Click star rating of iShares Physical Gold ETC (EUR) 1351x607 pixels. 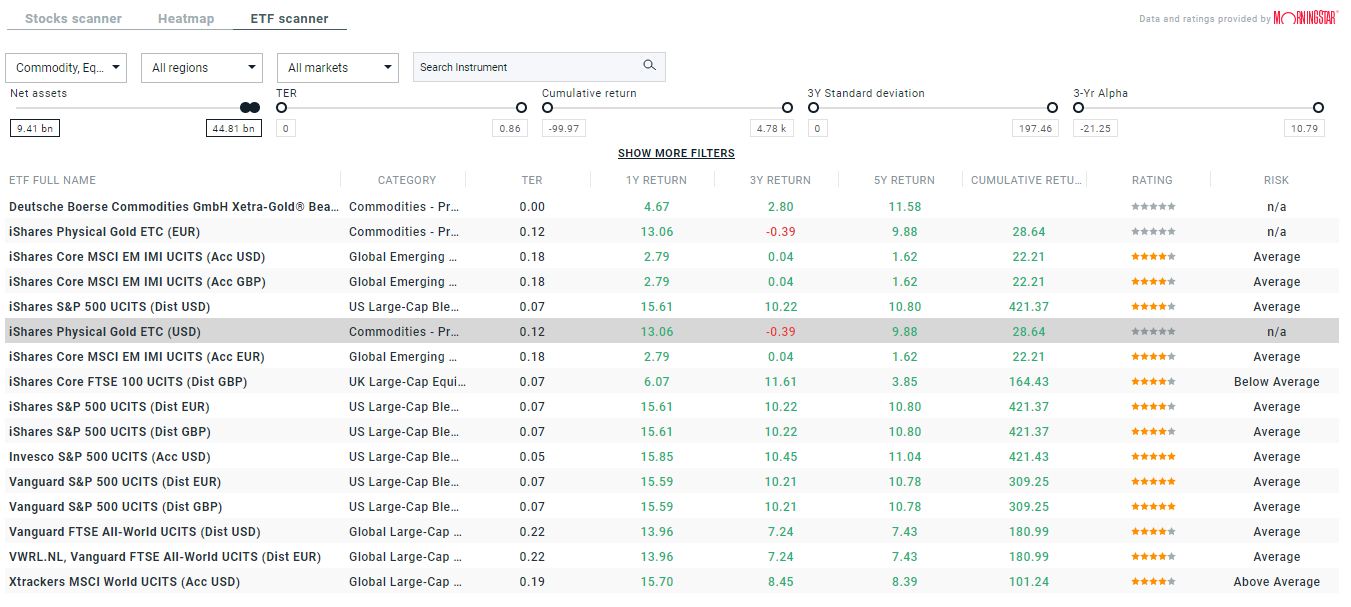tap(1152, 231)
